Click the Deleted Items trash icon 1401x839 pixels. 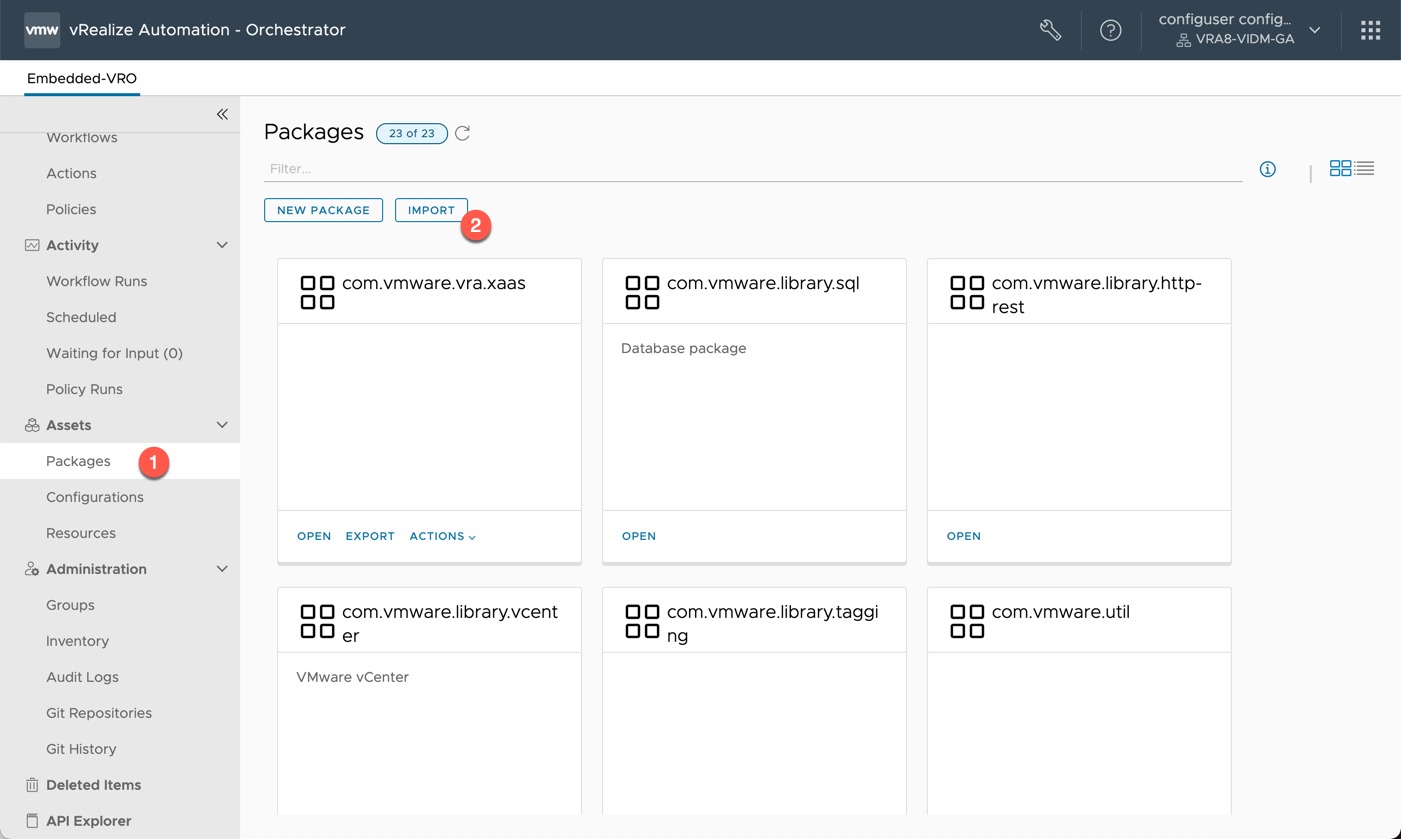click(x=32, y=785)
